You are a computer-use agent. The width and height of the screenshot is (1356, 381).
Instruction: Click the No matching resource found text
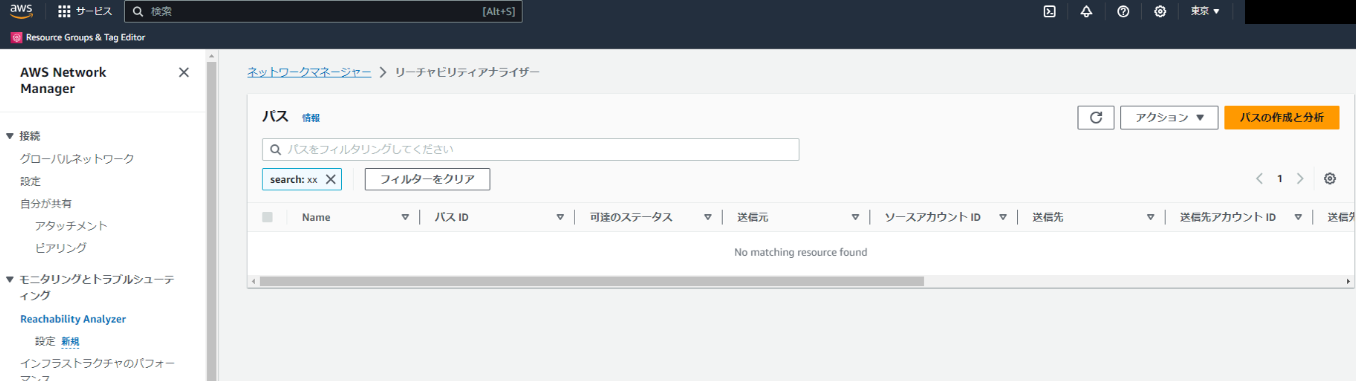800,252
